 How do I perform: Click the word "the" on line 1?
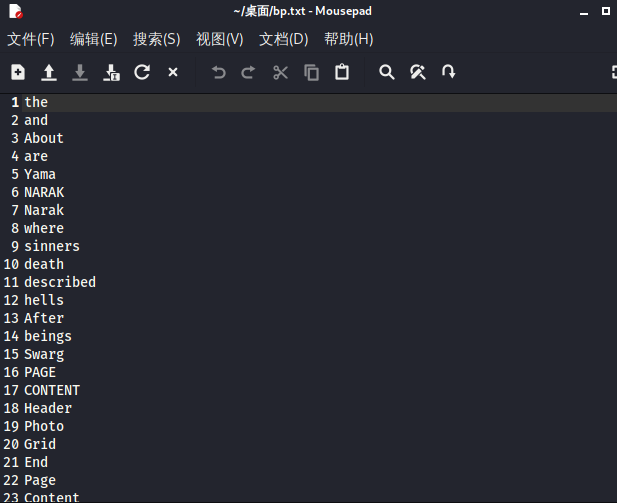pos(36,102)
